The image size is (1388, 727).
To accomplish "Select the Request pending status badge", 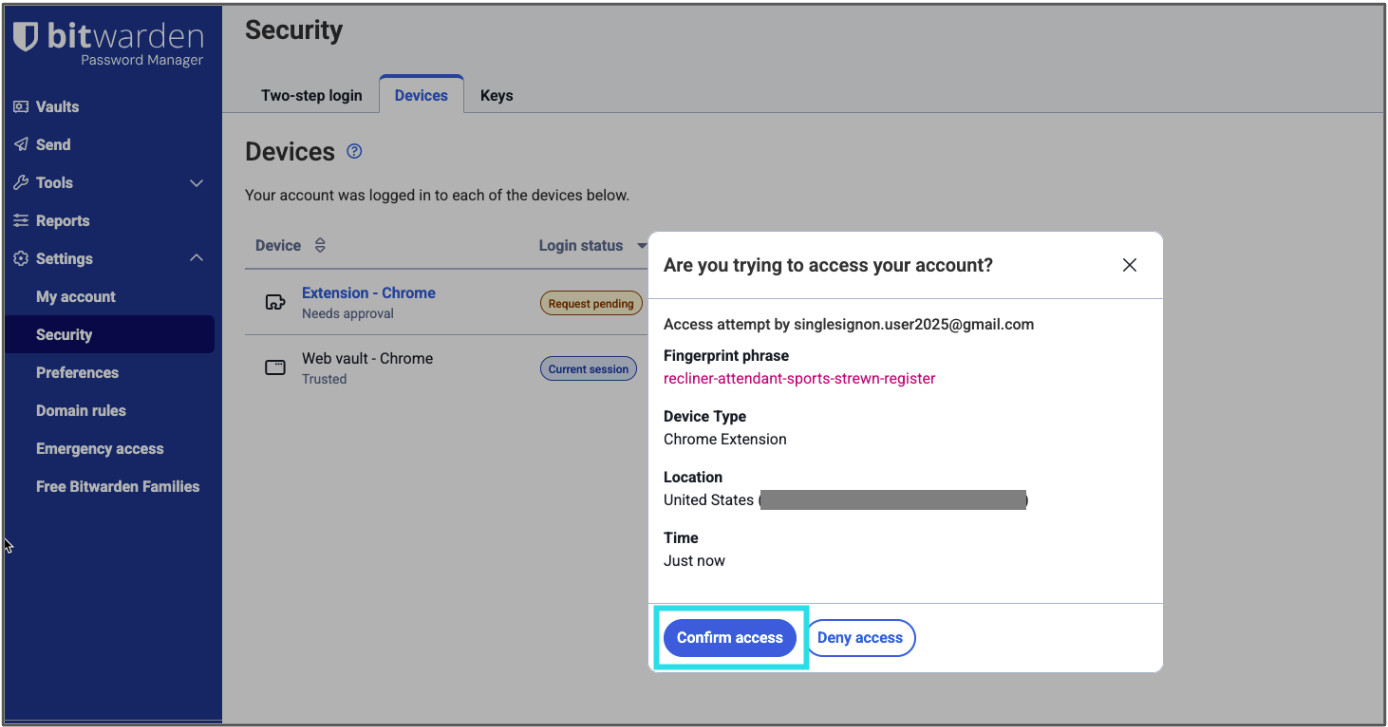I will pos(591,302).
